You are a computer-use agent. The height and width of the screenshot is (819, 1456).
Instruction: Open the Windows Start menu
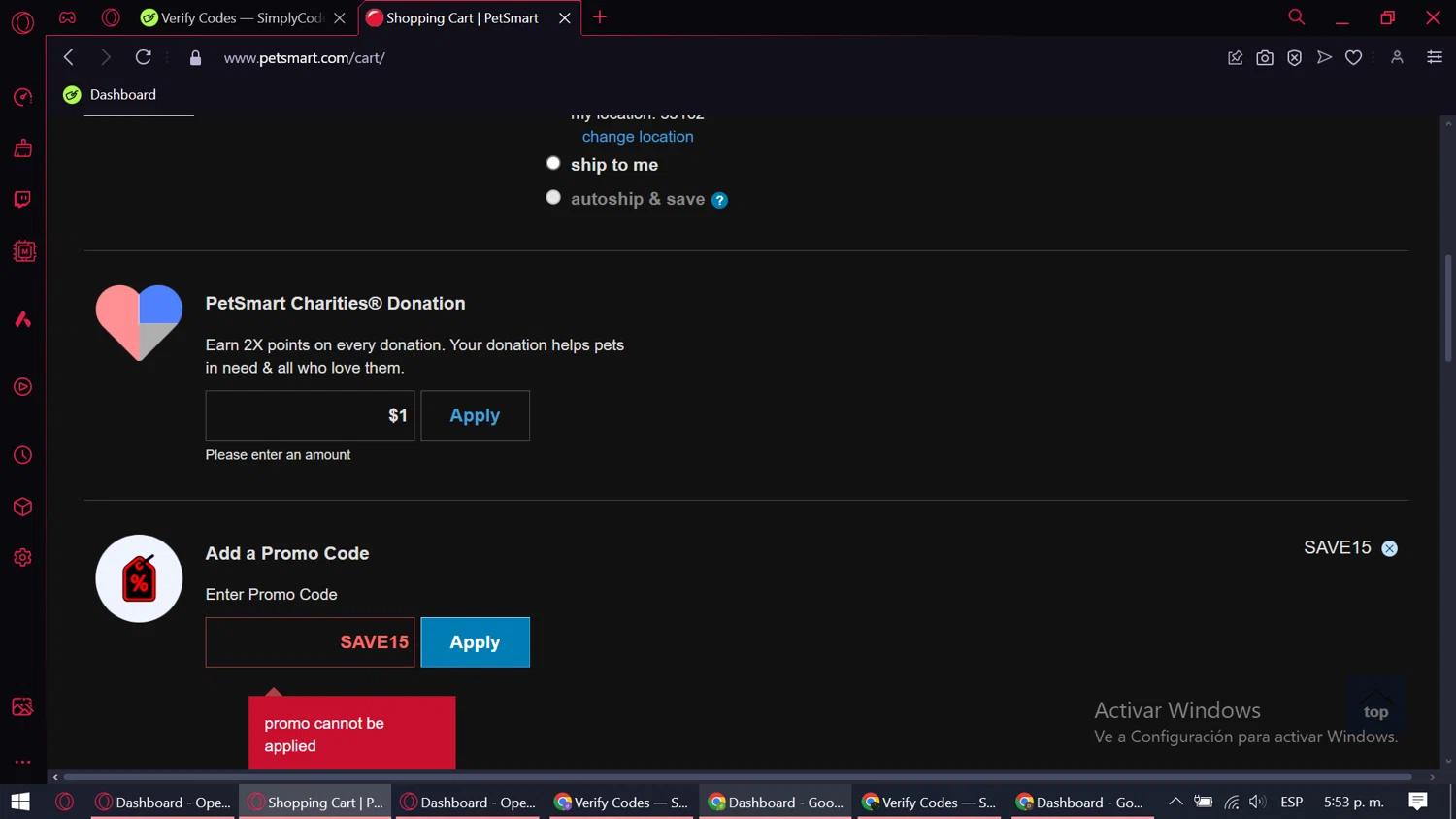point(20,802)
